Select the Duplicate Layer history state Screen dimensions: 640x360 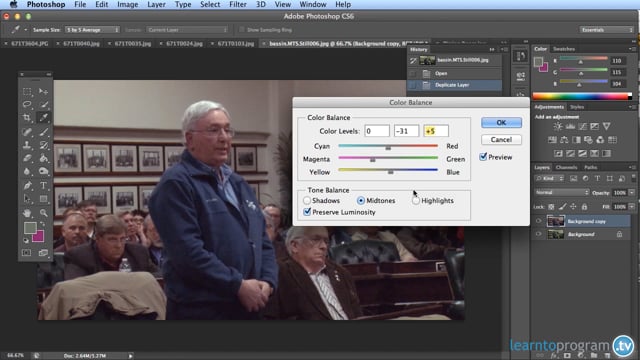coord(455,85)
